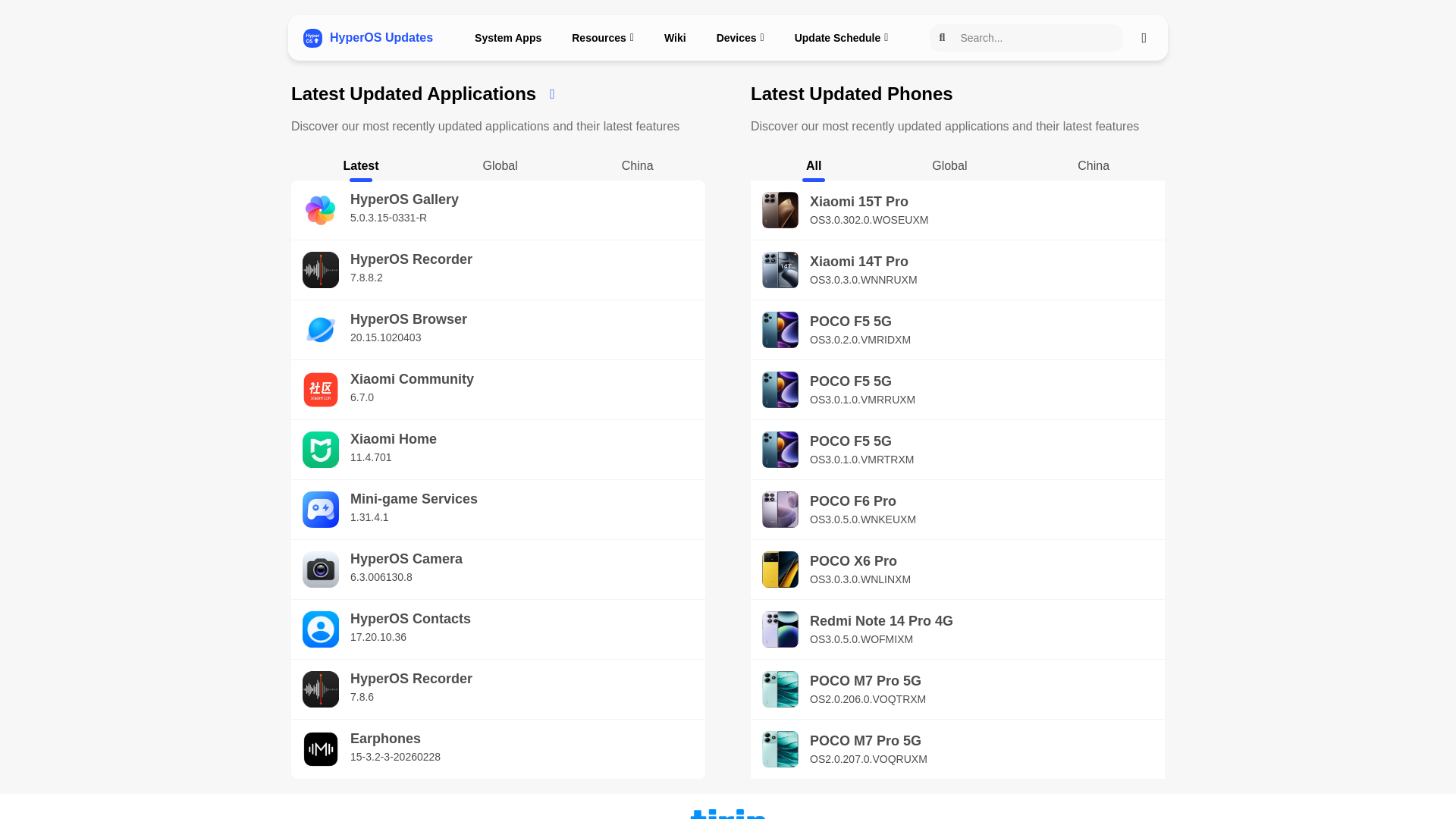Screen dimensions: 1456x819
Task: Select the Latest applications tab
Action: [361, 166]
